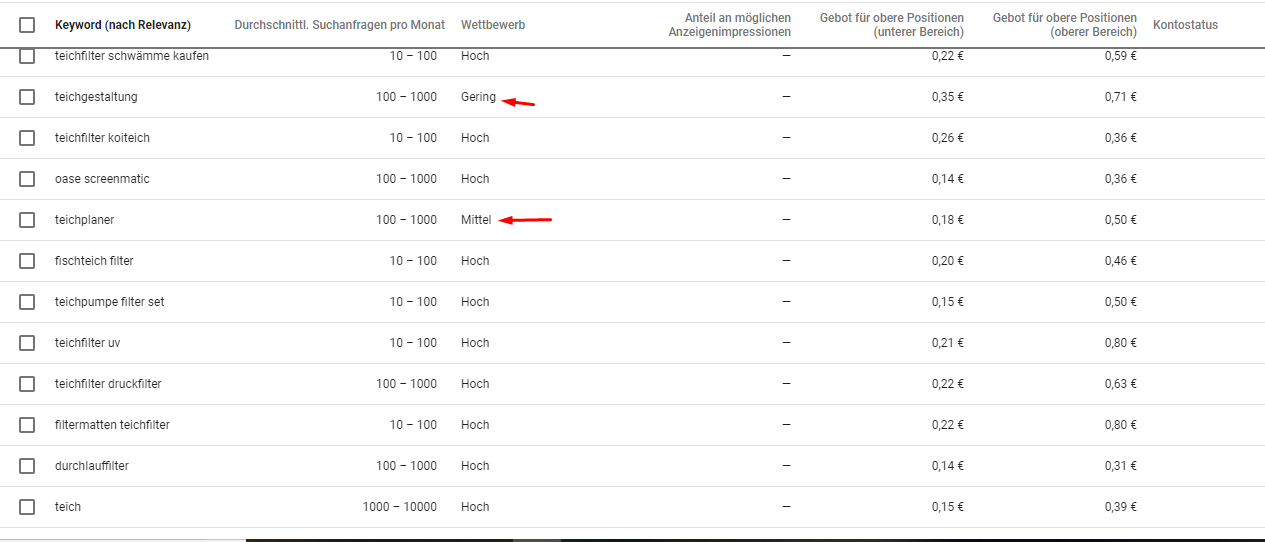
Task: Check the teichfilter koiteich checkbox
Action: (x=27, y=138)
